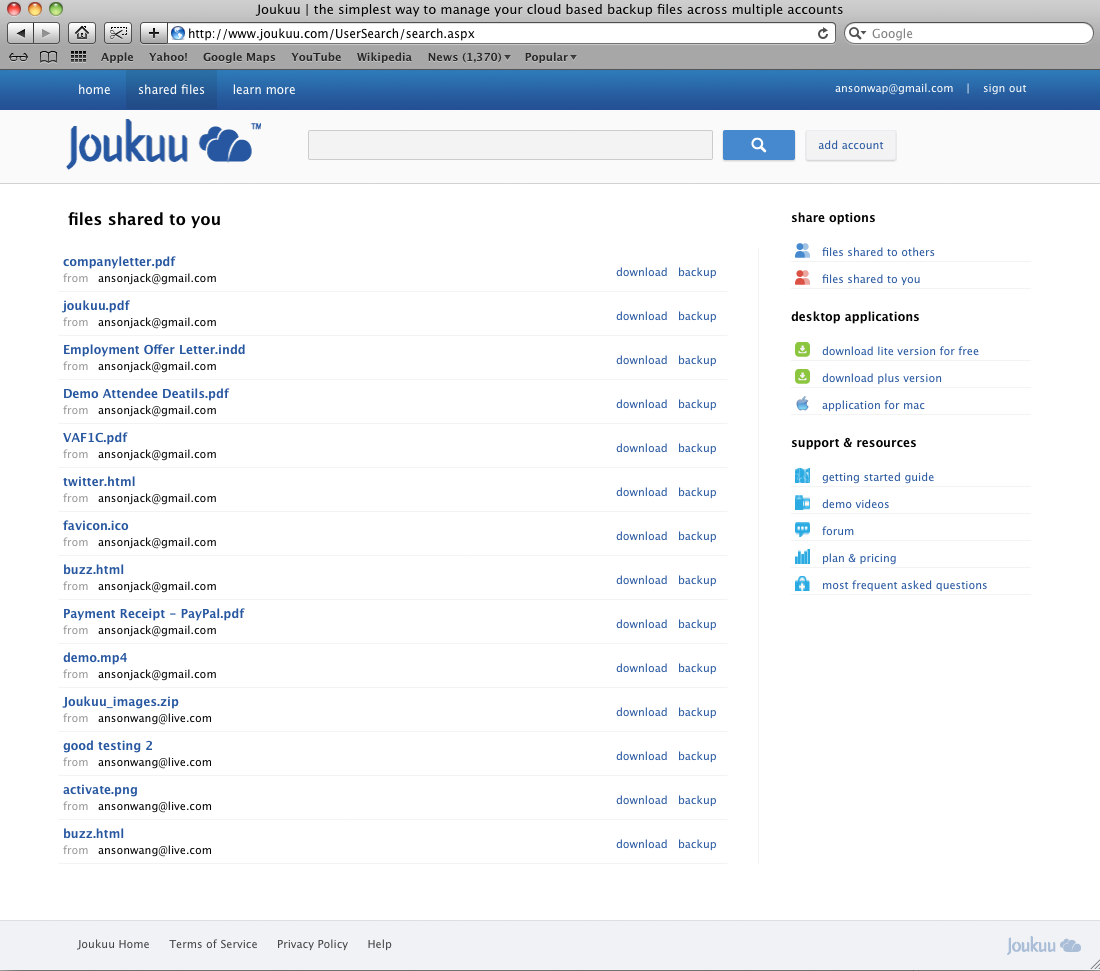Download the demo.mp4 file
Screen dimensions: 1100x971
641,668
